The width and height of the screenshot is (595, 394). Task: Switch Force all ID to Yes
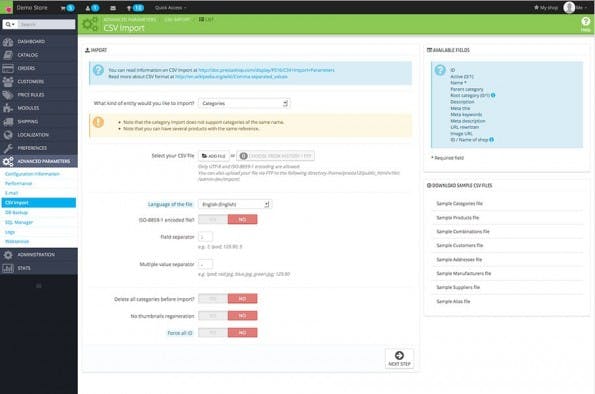coord(213,333)
